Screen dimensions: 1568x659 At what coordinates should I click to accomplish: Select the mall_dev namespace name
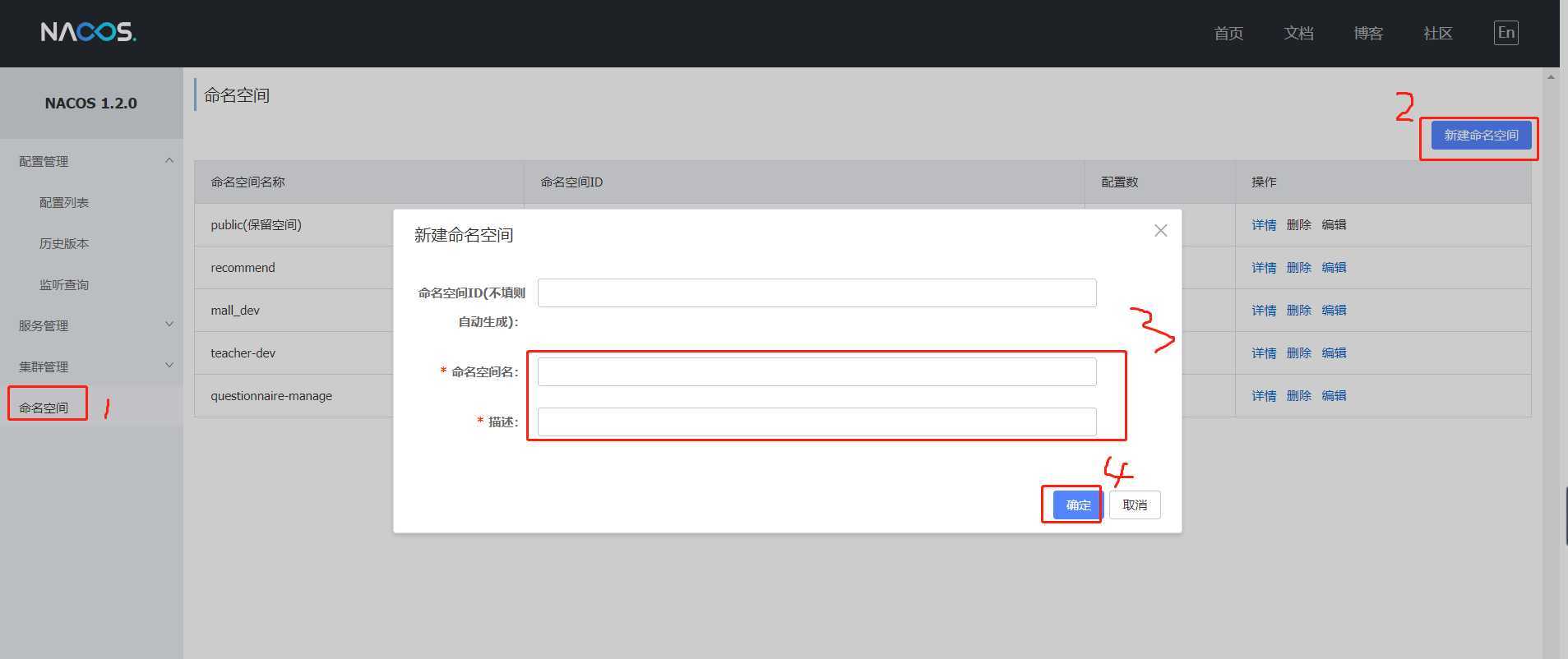235,311
